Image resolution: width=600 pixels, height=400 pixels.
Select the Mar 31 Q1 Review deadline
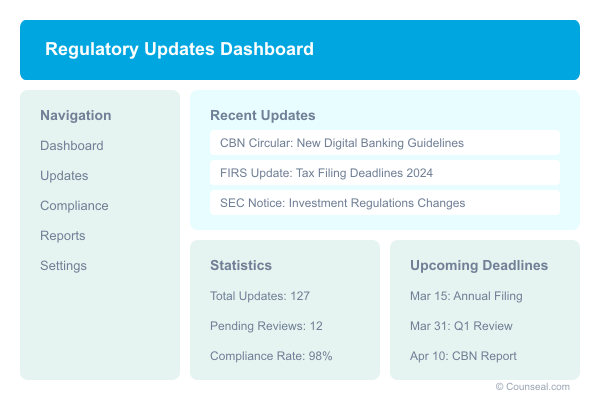461,326
